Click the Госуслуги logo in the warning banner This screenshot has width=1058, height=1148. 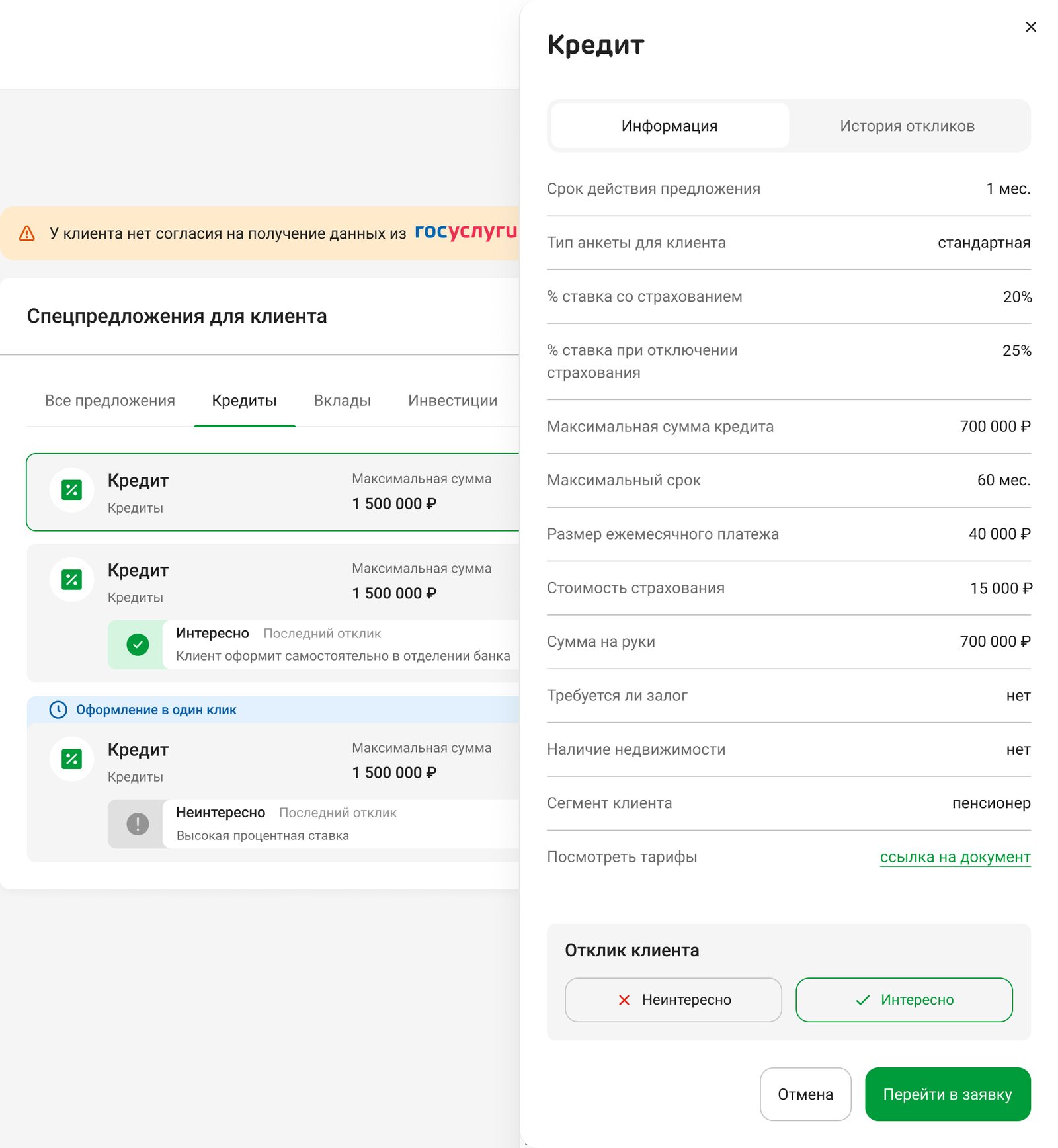[466, 231]
